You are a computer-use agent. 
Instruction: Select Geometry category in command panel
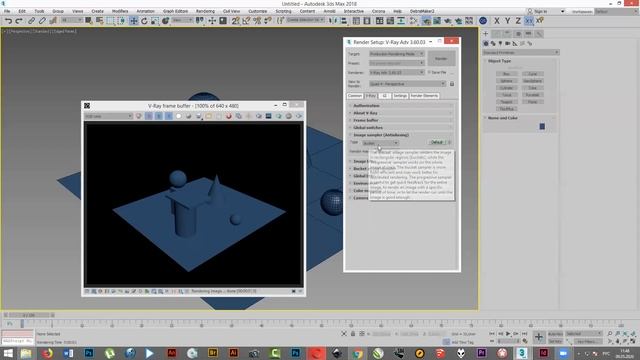click(486, 43)
